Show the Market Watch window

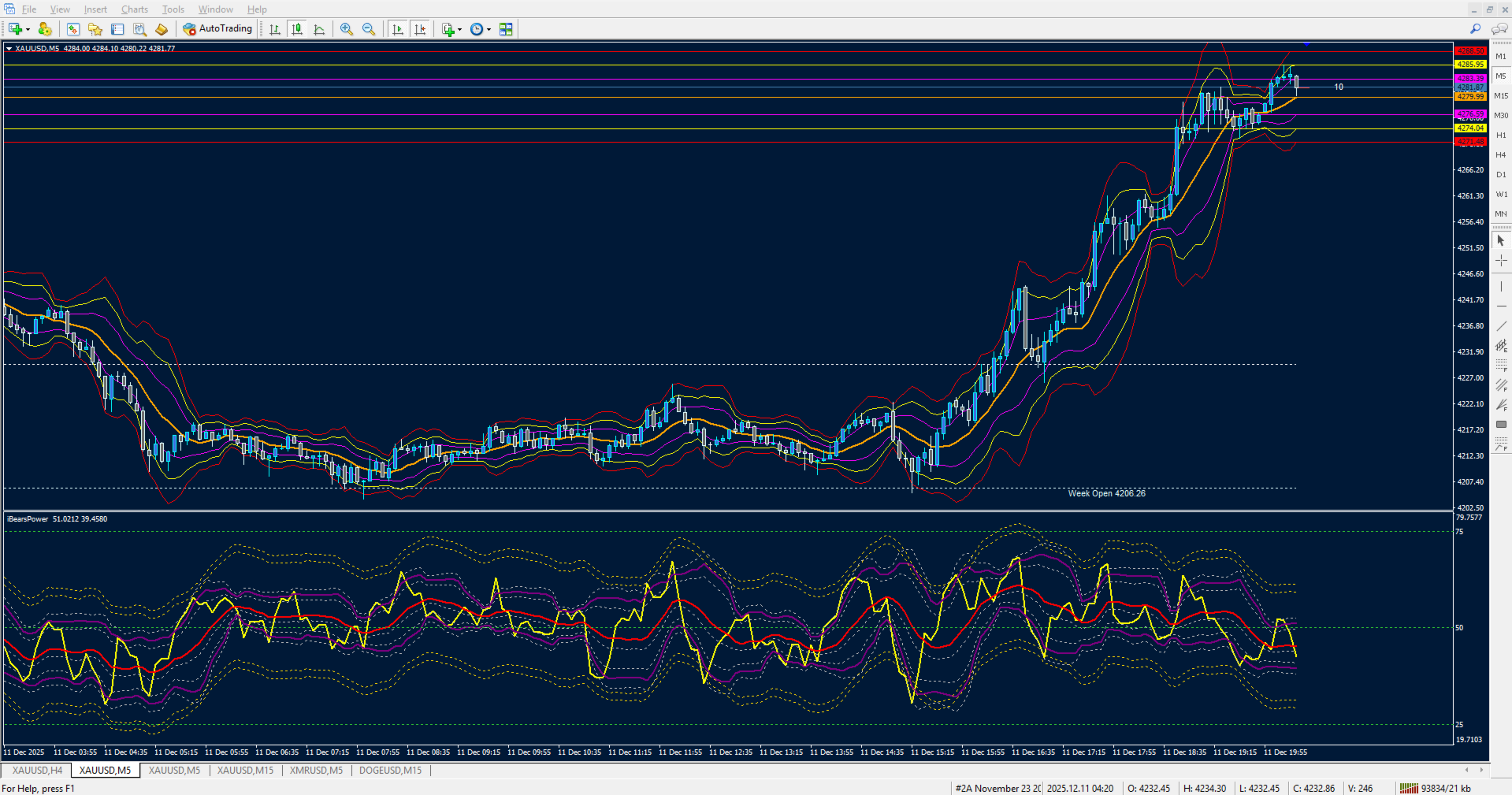pos(73,29)
